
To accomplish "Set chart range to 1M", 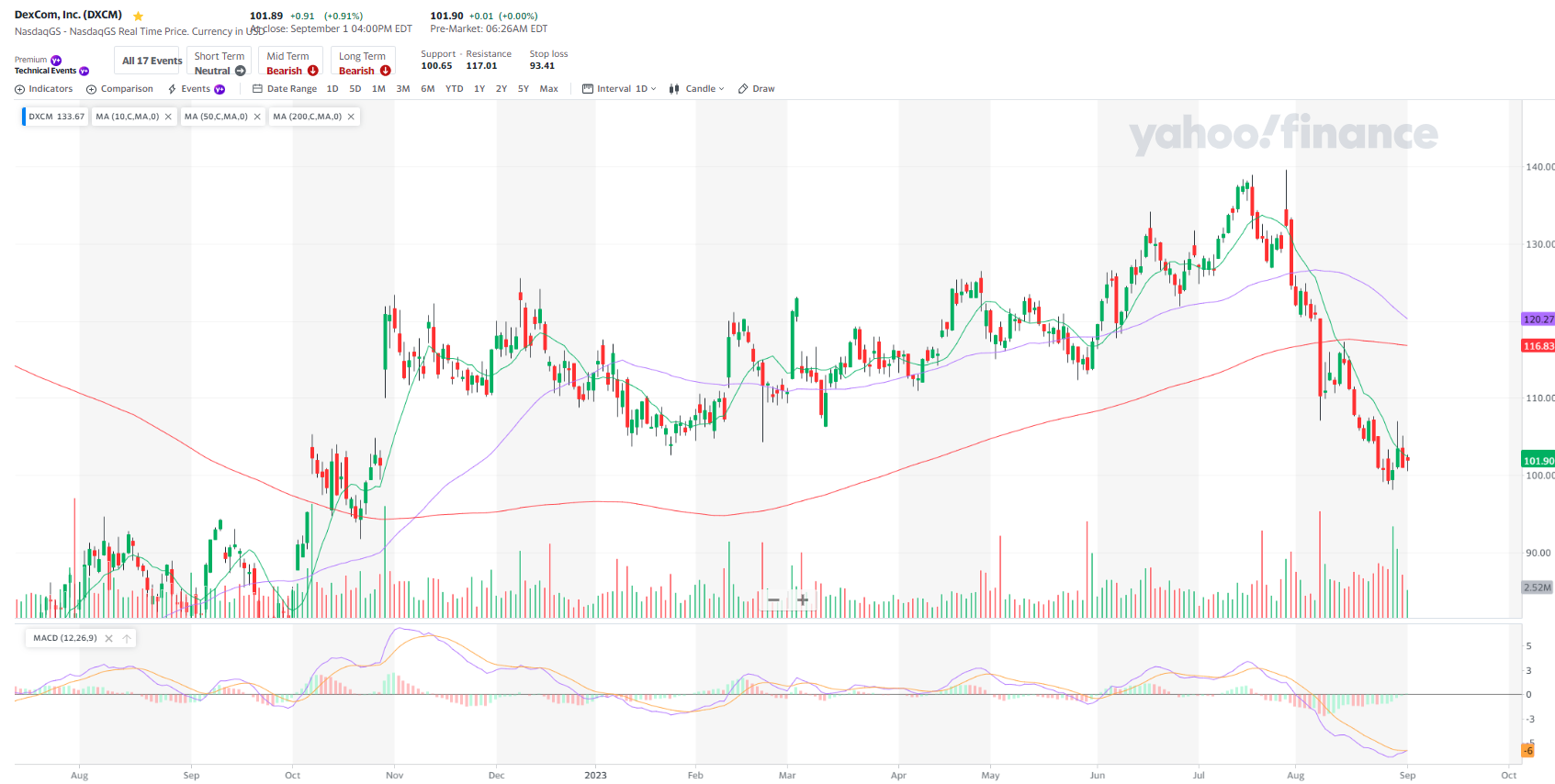I will (378, 89).
